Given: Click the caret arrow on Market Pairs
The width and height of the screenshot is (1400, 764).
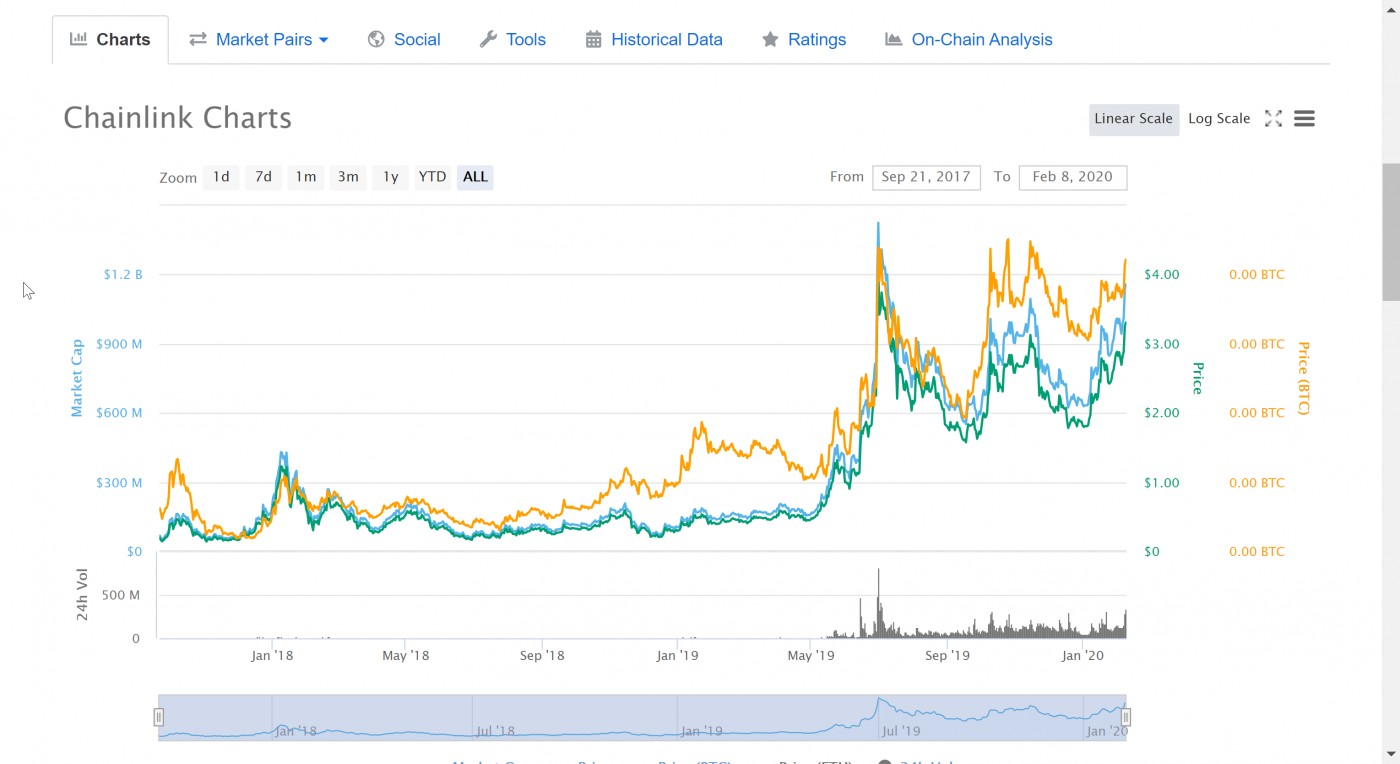Looking at the screenshot, I should click(323, 40).
